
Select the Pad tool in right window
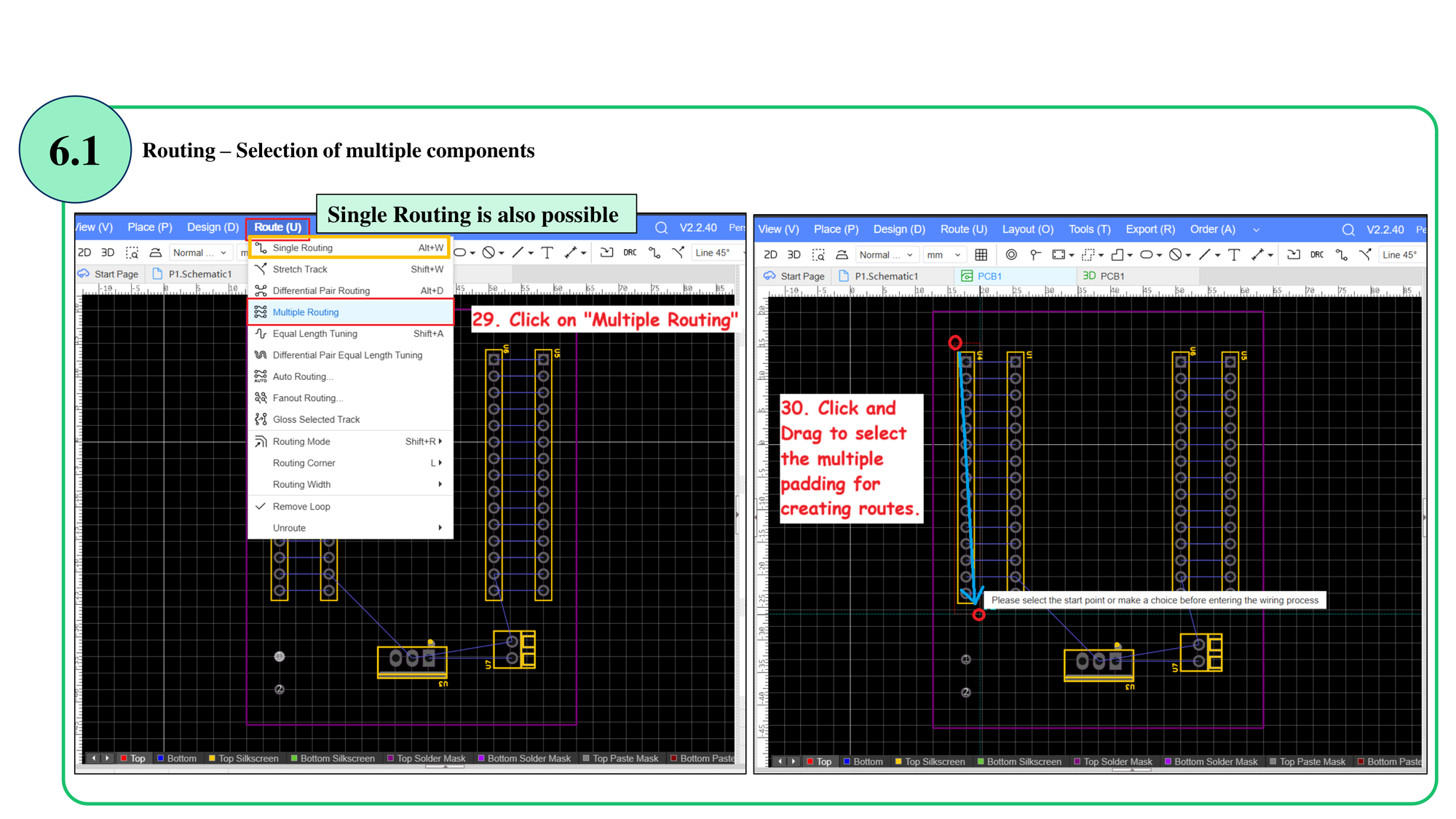pyautogui.click(x=1035, y=255)
